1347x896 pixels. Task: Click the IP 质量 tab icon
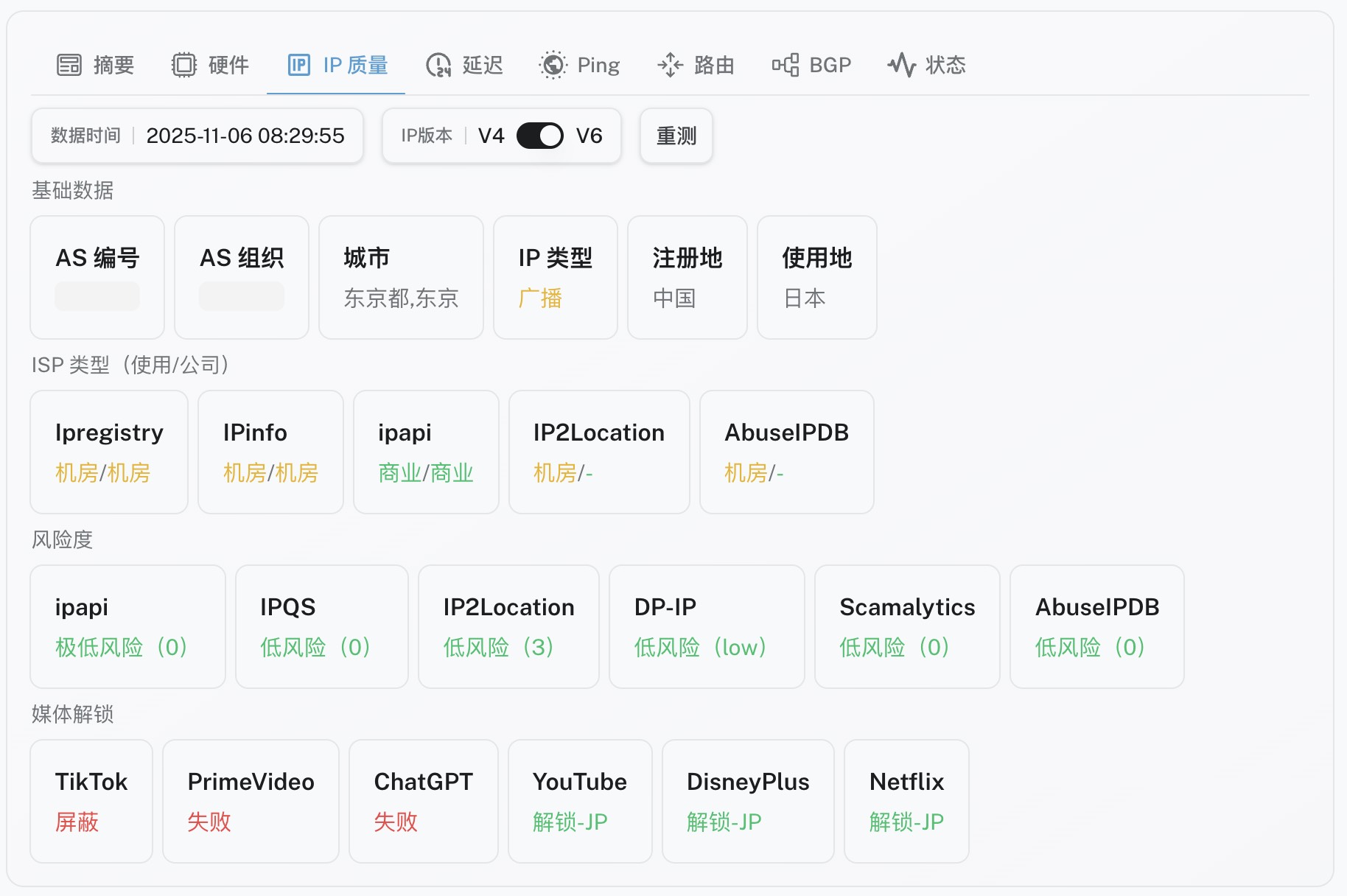[299, 65]
